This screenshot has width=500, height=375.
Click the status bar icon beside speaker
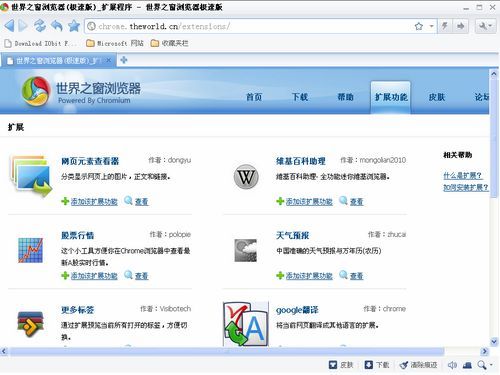pos(467,365)
